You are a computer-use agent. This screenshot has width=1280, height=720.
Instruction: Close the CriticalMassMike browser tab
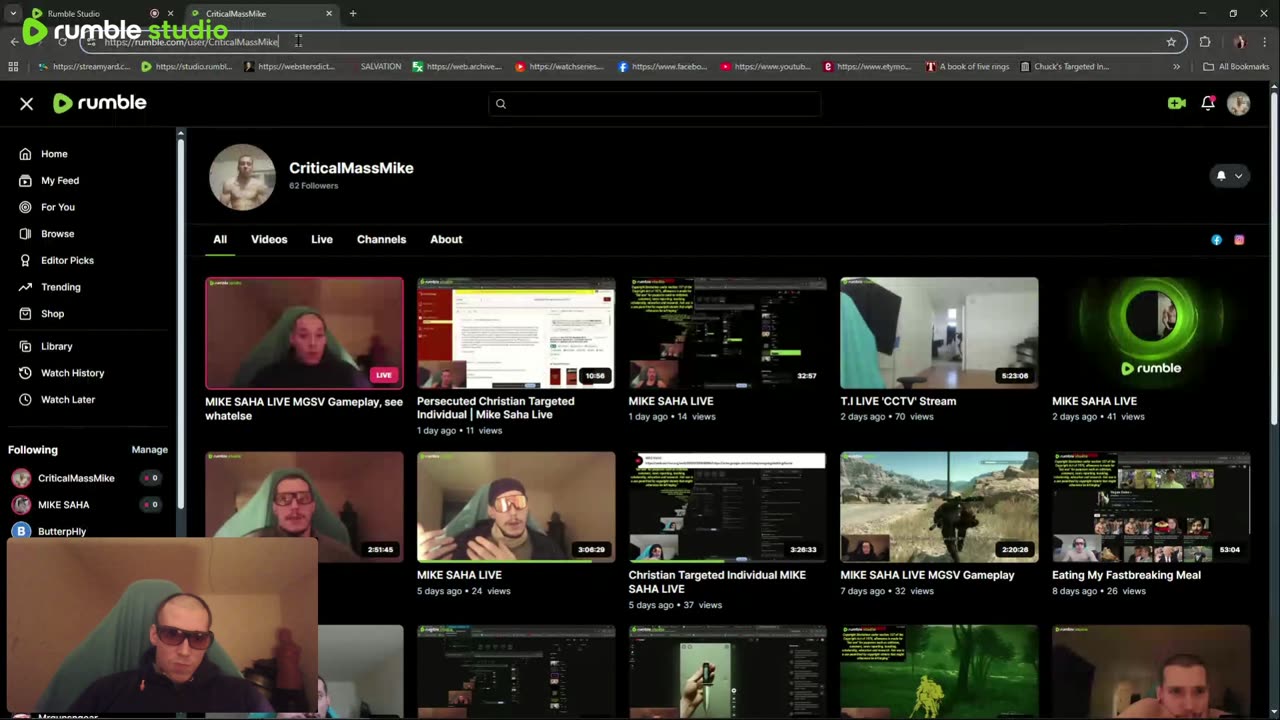(329, 14)
